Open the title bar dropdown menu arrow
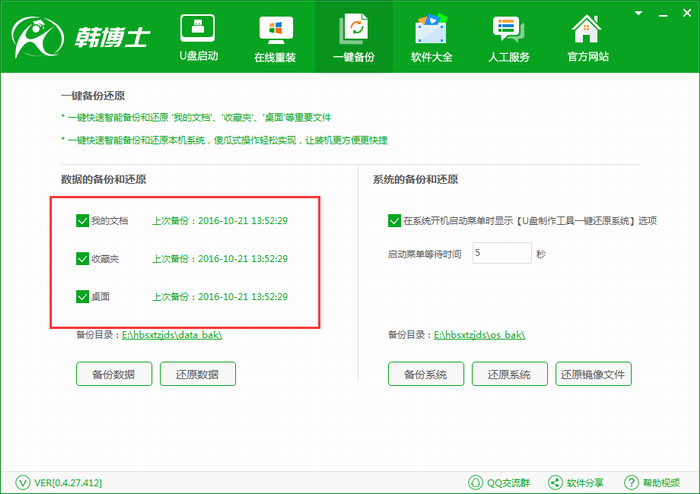The width and height of the screenshot is (700, 494). pyautogui.click(x=638, y=13)
